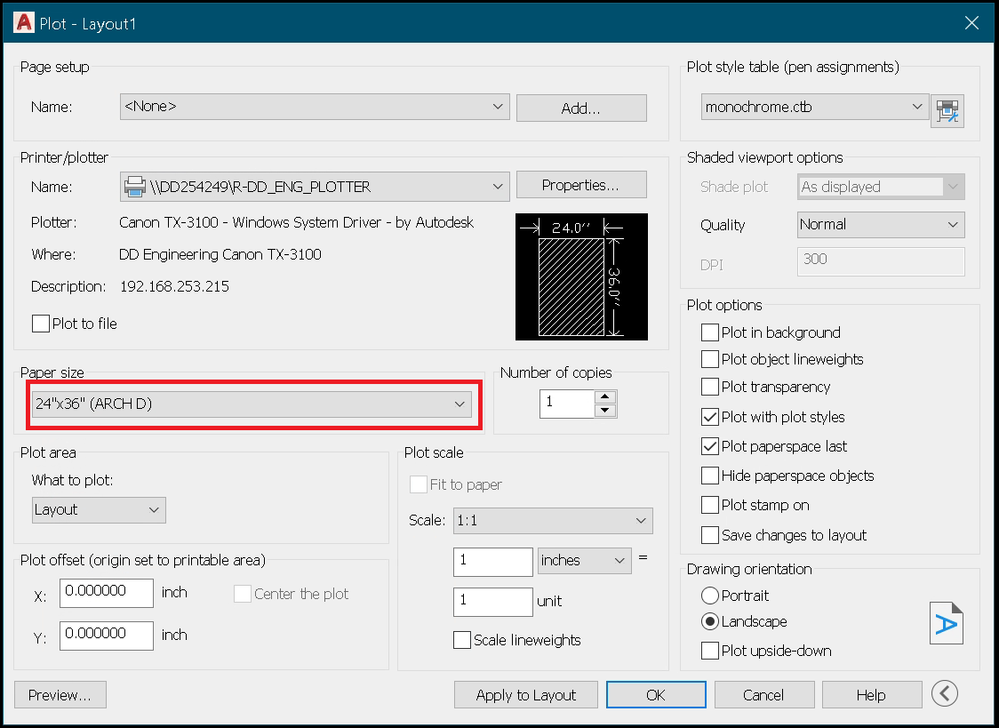Click the X plot offset input field
The image size is (999, 728).
[107, 592]
